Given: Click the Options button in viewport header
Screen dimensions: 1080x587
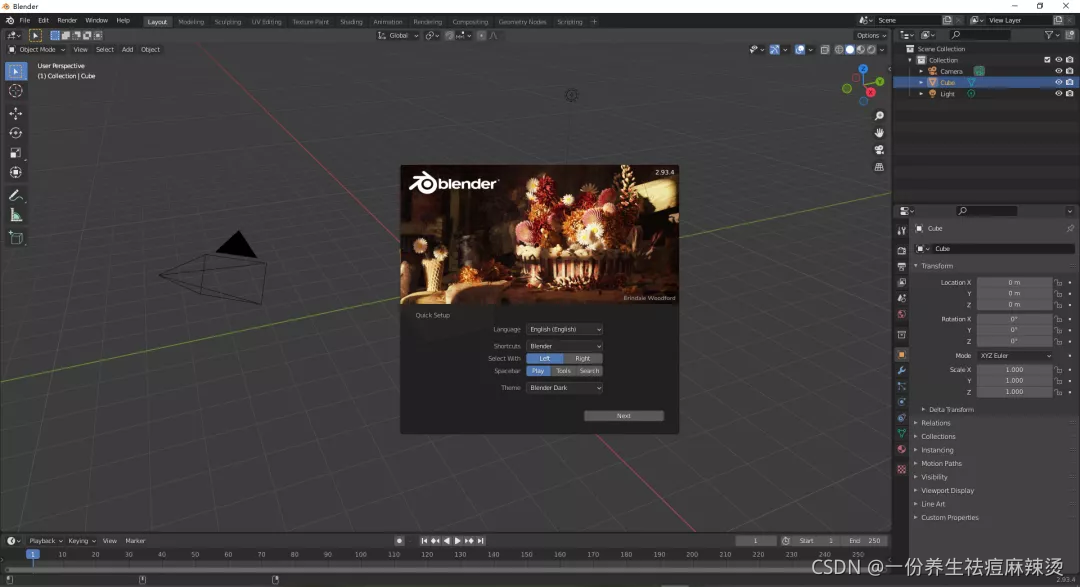Looking at the screenshot, I should [871, 36].
